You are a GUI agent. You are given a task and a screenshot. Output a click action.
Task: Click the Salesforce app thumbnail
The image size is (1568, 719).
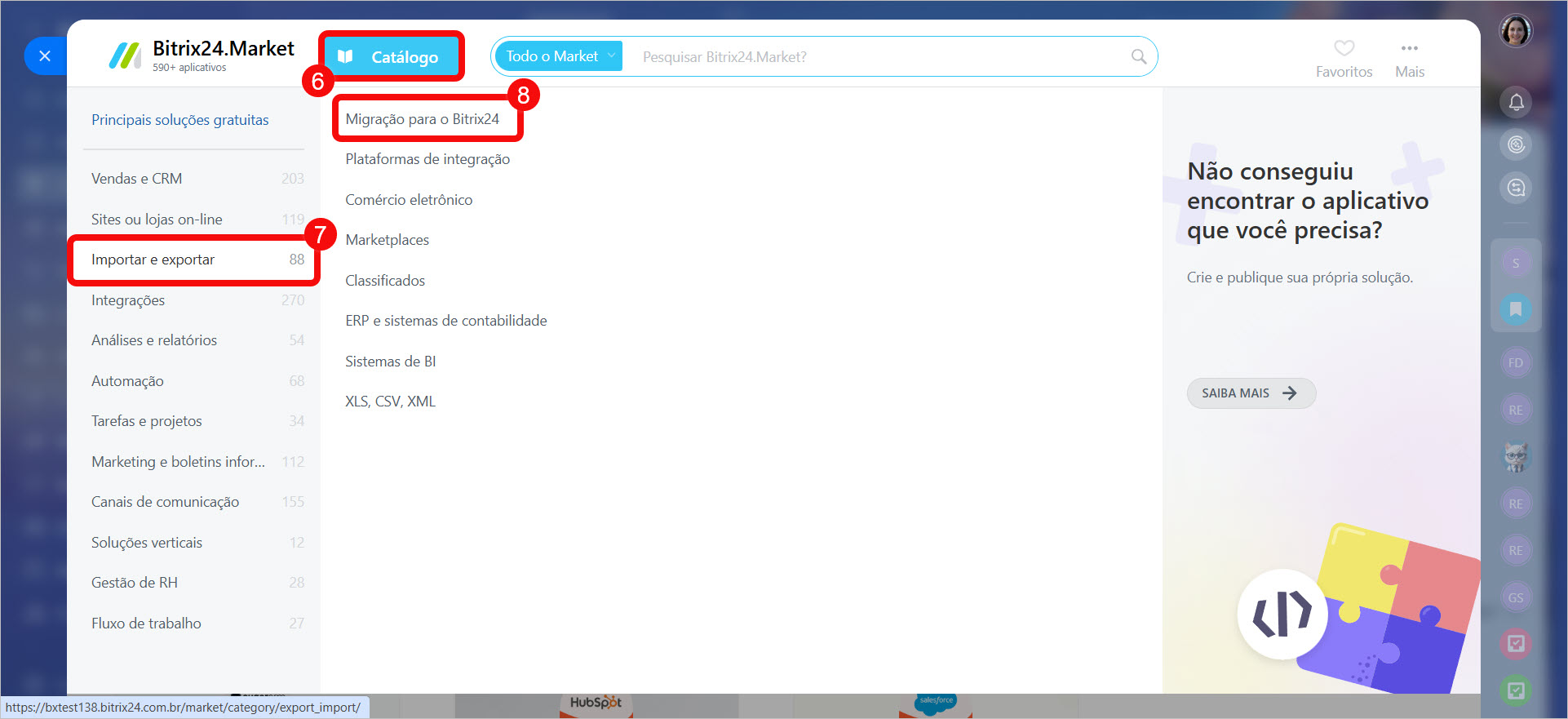point(935,706)
